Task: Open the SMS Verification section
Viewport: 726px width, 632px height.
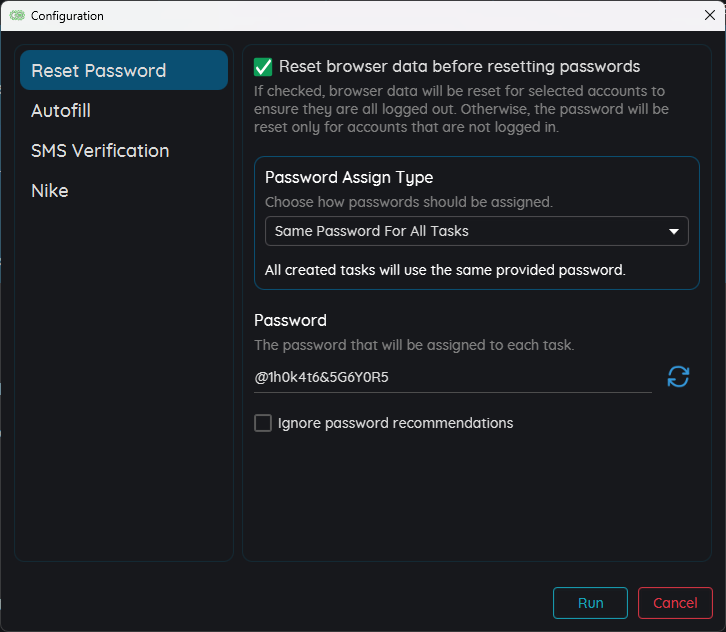Action: 100,151
